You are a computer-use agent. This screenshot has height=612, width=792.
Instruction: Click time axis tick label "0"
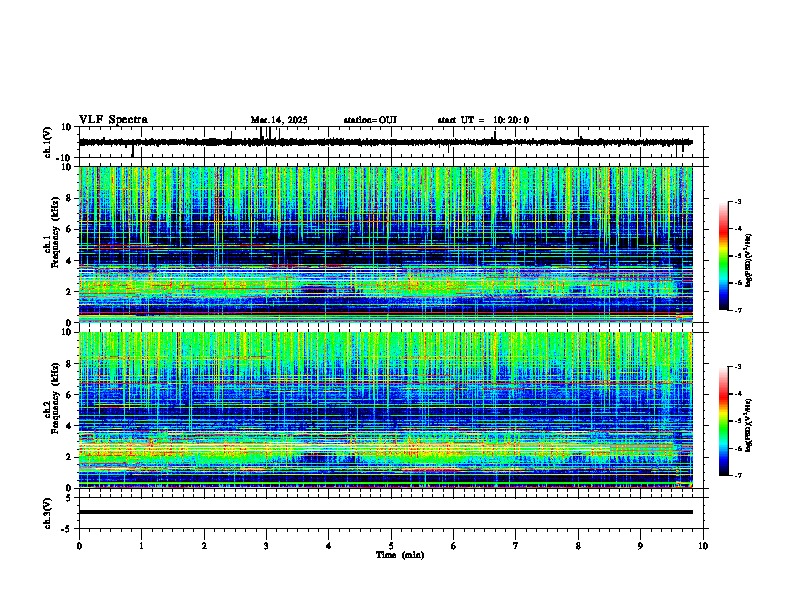tap(79, 546)
